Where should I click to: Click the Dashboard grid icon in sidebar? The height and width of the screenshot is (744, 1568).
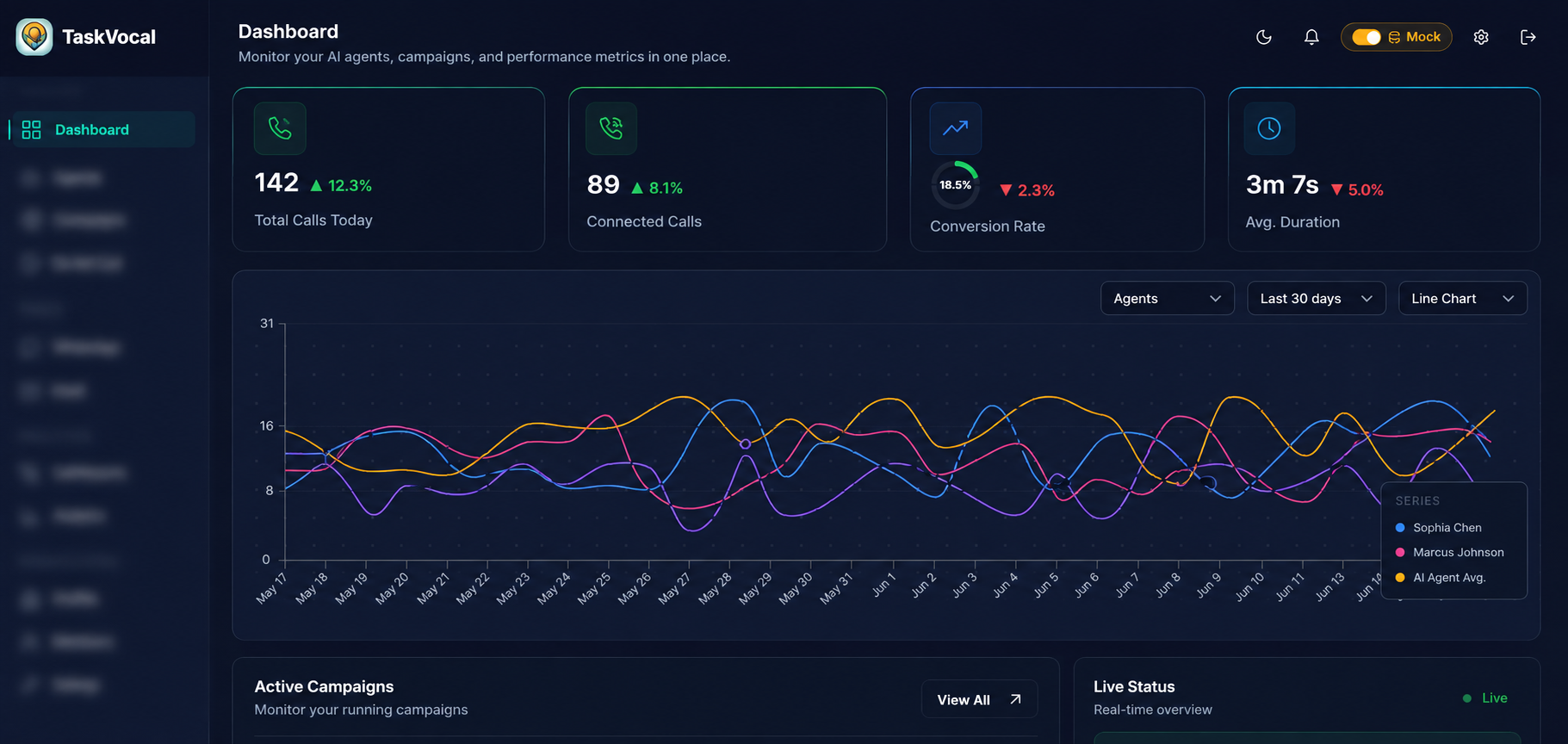pos(32,129)
